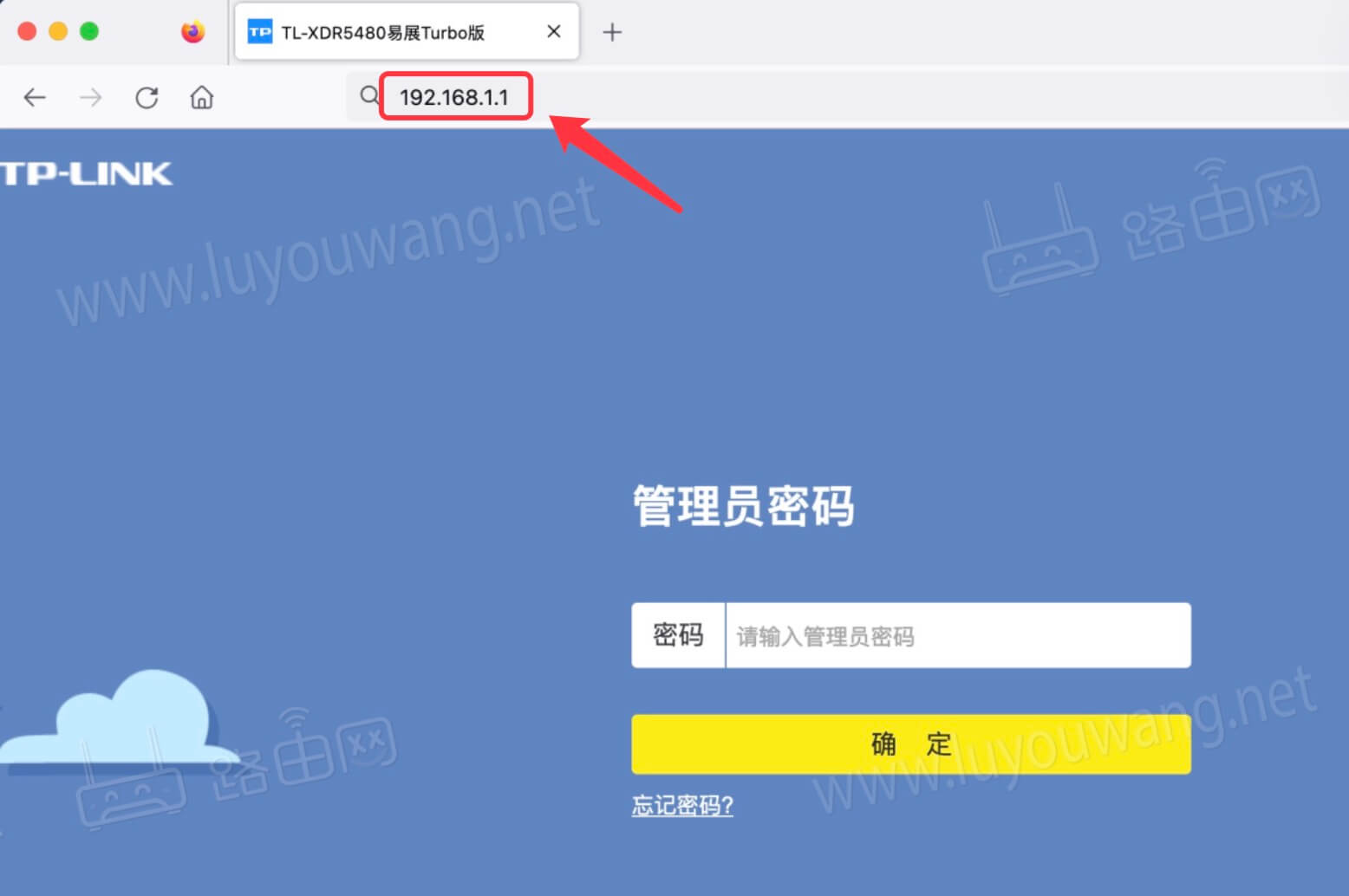Screen dimensions: 1349x896
Task: Click the yellow 确定 confirm button
Action: pyautogui.click(x=909, y=743)
